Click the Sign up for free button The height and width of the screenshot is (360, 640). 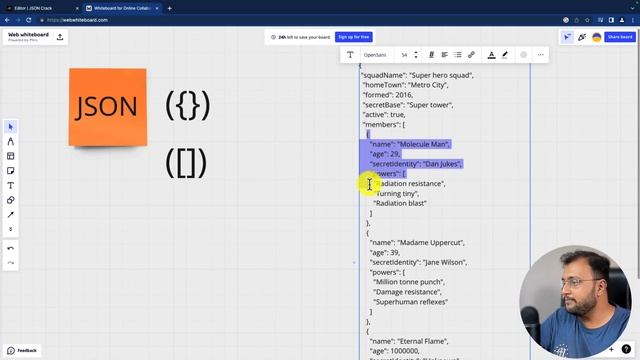353,37
